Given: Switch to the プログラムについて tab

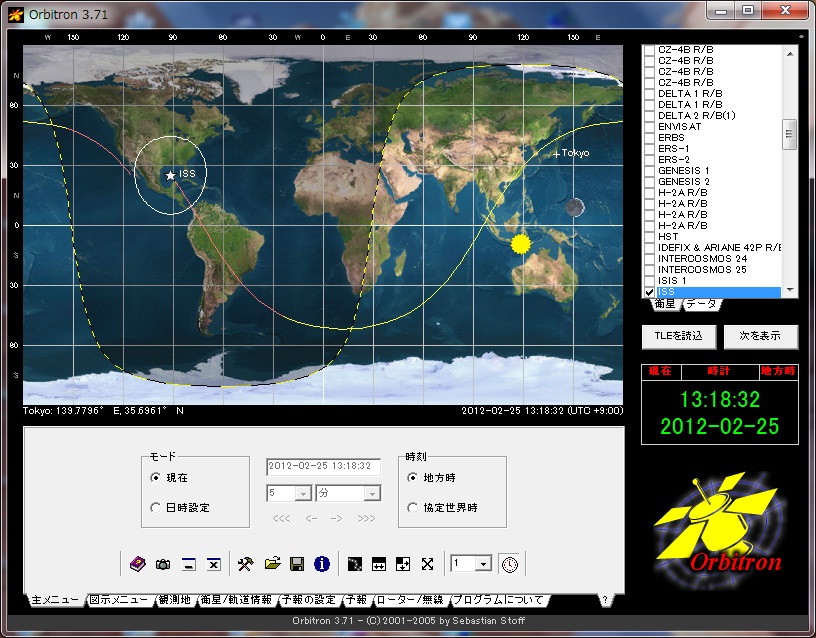Looking at the screenshot, I should coord(499,600).
